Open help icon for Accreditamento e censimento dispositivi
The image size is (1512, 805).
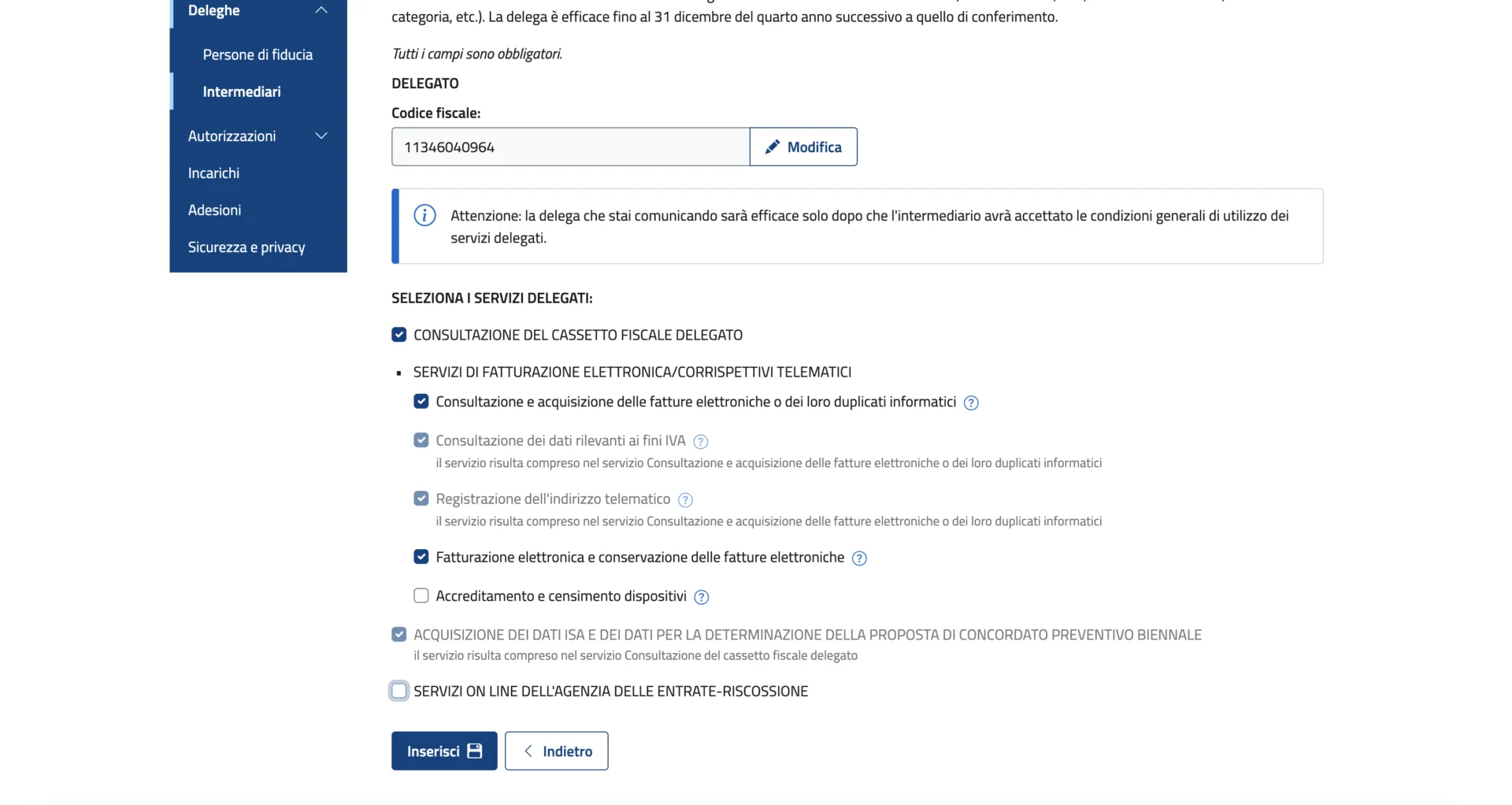[x=702, y=597]
